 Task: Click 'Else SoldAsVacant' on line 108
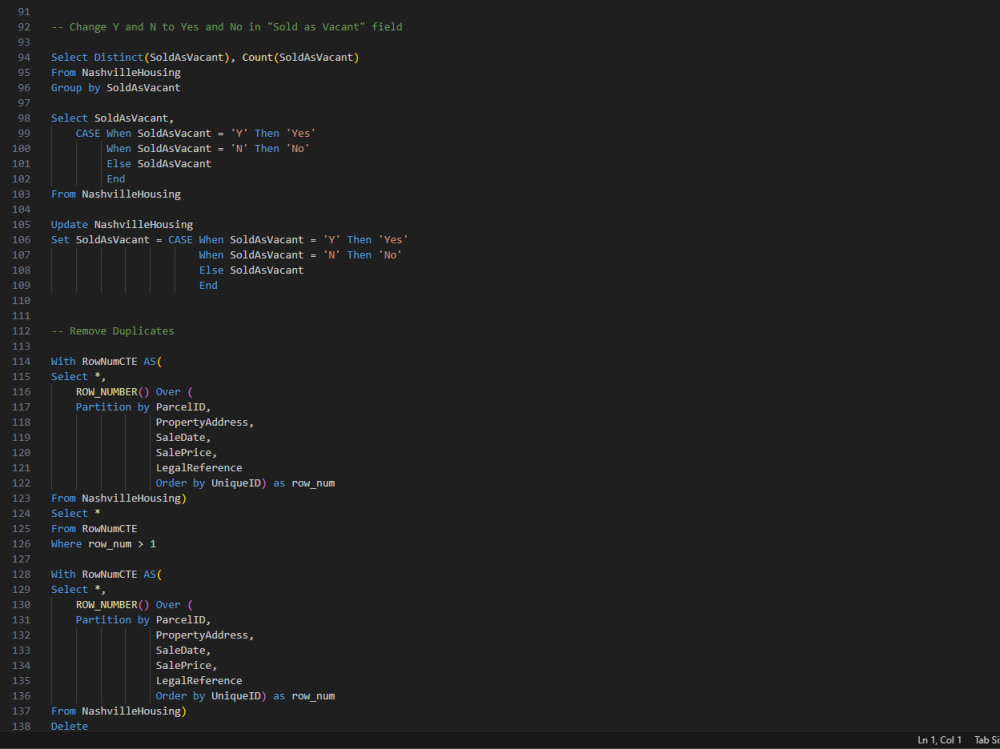tap(251, 271)
